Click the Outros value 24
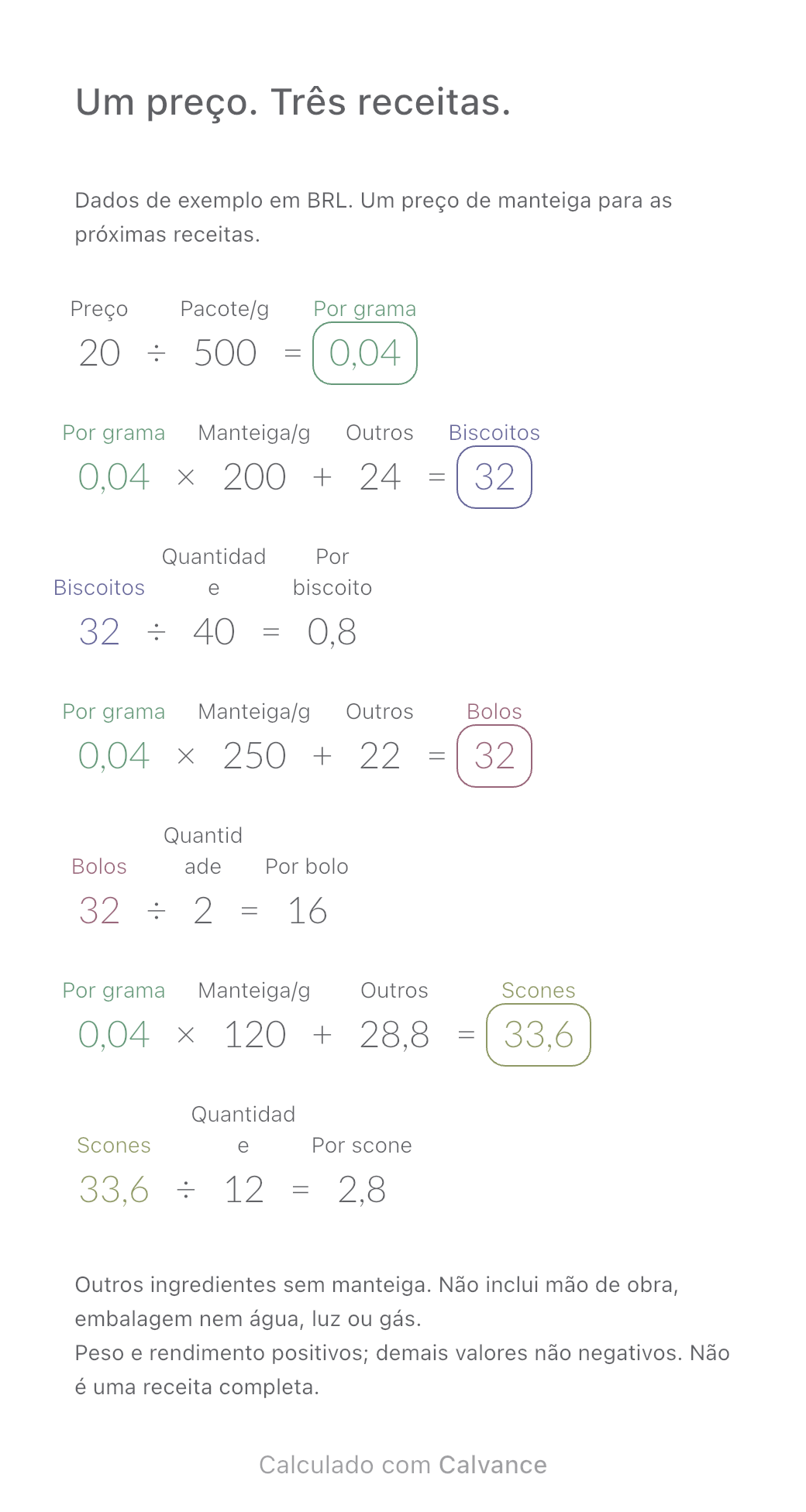The image size is (806, 1512). click(380, 477)
